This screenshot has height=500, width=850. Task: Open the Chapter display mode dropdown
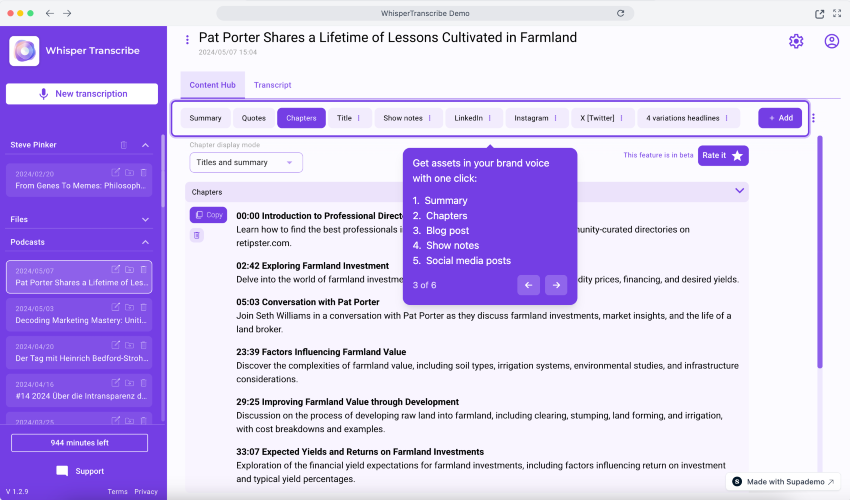coord(246,162)
